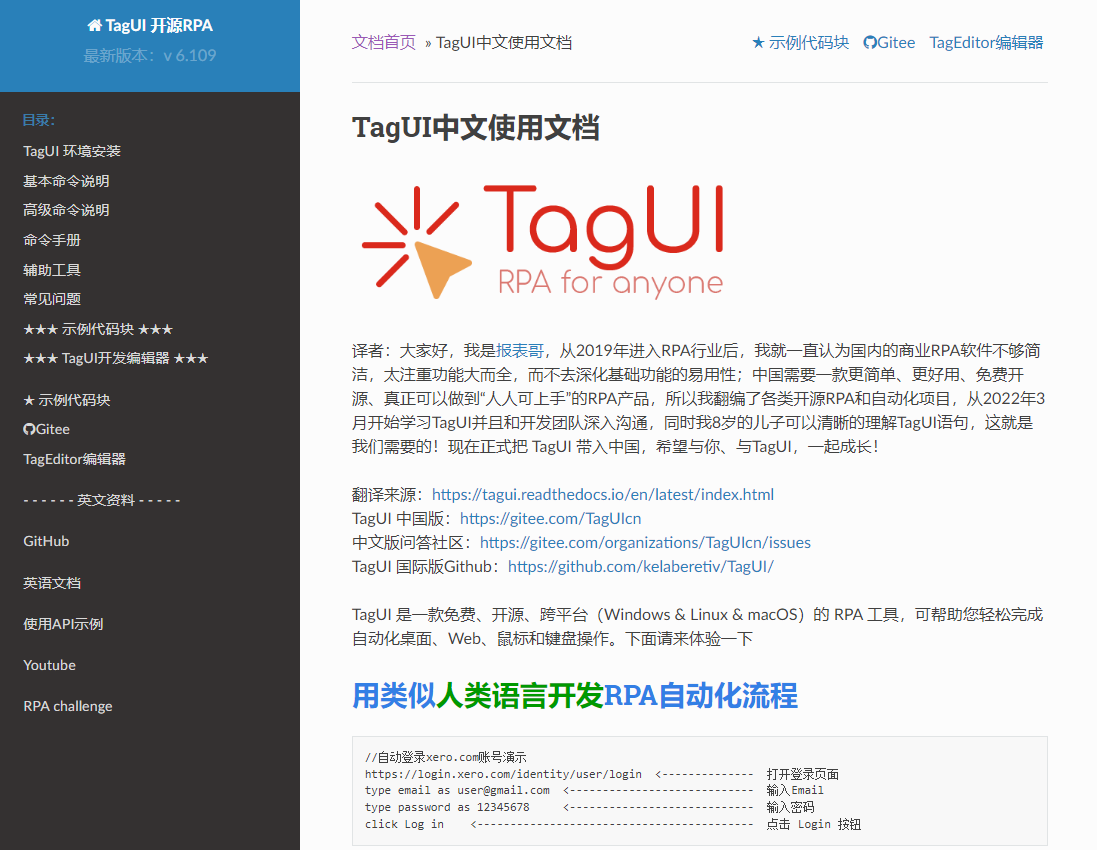Image resolution: width=1097 pixels, height=850 pixels.
Task: Click the TagUI中文使用文档 breadcrumb text
Action: tap(504, 43)
